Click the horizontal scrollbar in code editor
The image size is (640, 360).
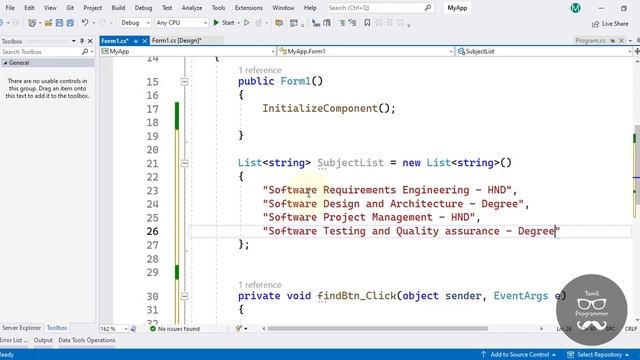point(378,329)
